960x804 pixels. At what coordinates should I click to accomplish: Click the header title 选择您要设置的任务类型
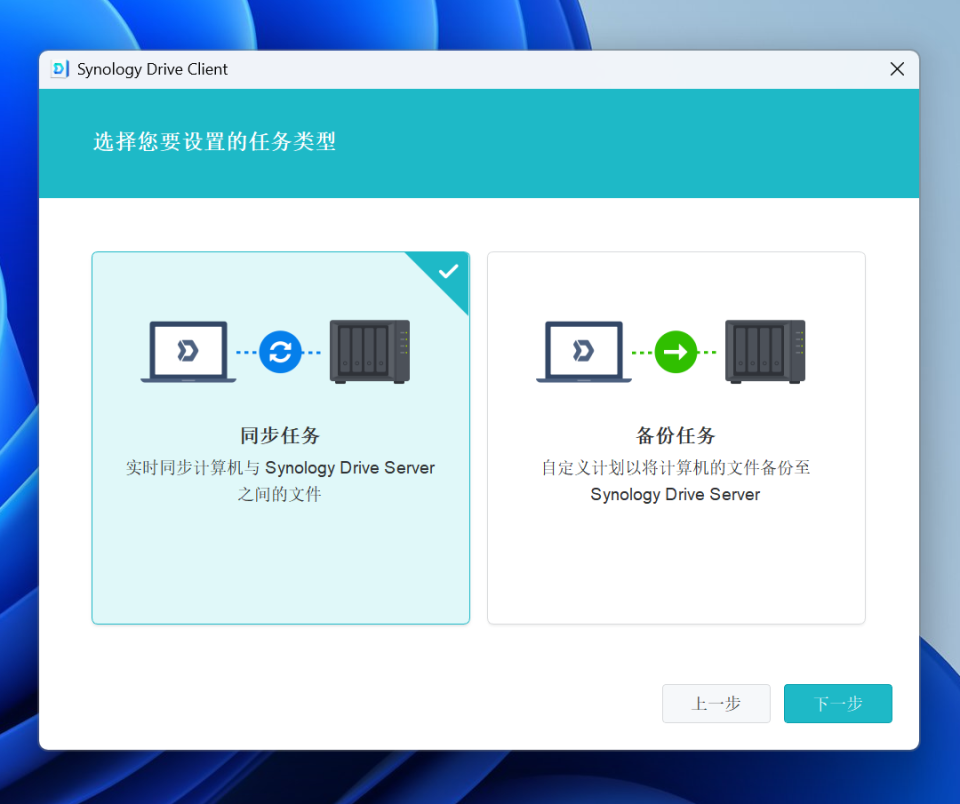click(x=215, y=142)
